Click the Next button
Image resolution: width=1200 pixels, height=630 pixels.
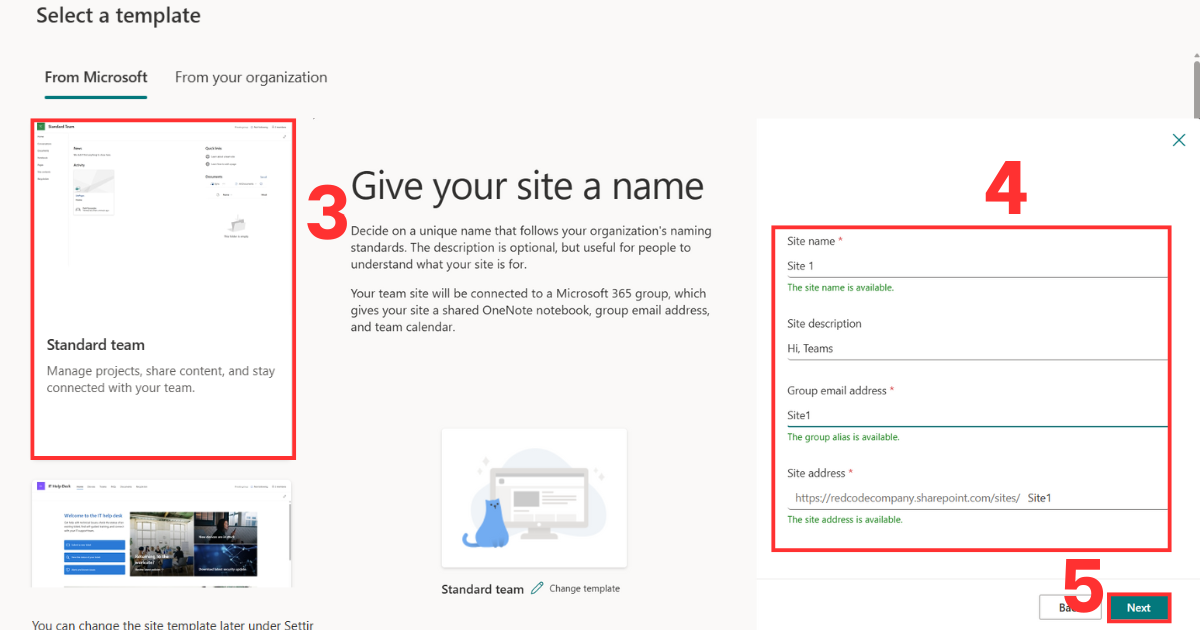click(1139, 607)
